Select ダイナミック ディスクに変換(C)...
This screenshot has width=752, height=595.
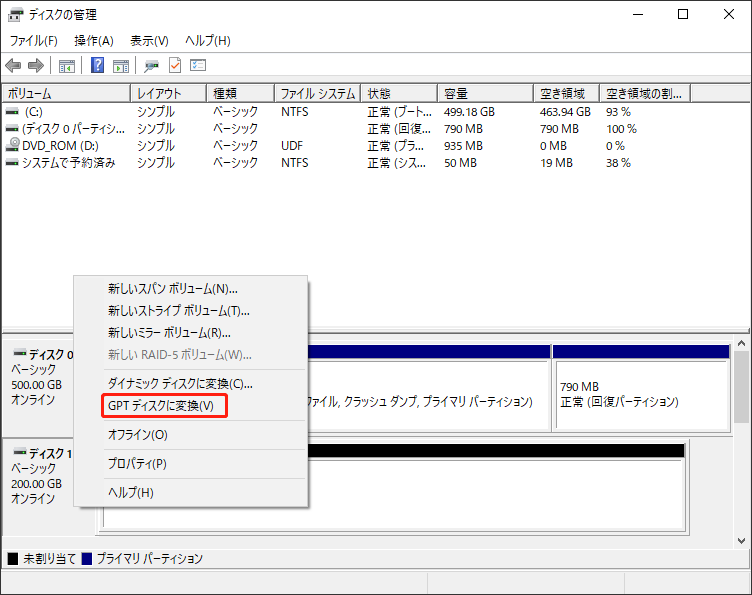(x=191, y=384)
